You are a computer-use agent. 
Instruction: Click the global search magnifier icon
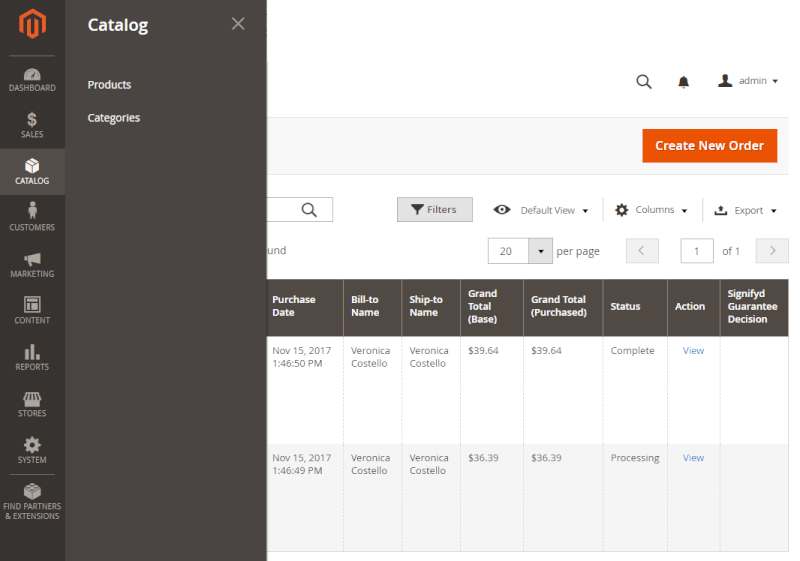coord(644,82)
